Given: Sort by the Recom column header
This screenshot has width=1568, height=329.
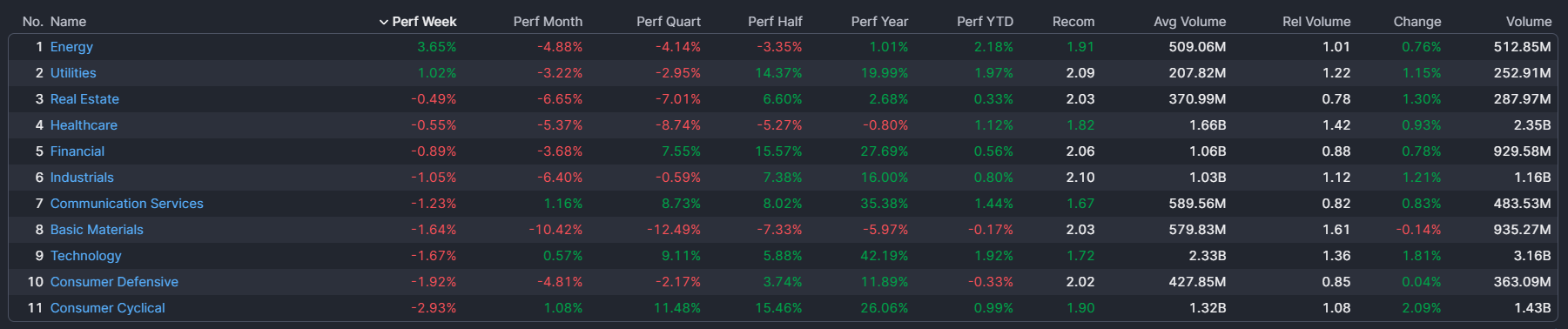Looking at the screenshot, I should (x=1073, y=22).
